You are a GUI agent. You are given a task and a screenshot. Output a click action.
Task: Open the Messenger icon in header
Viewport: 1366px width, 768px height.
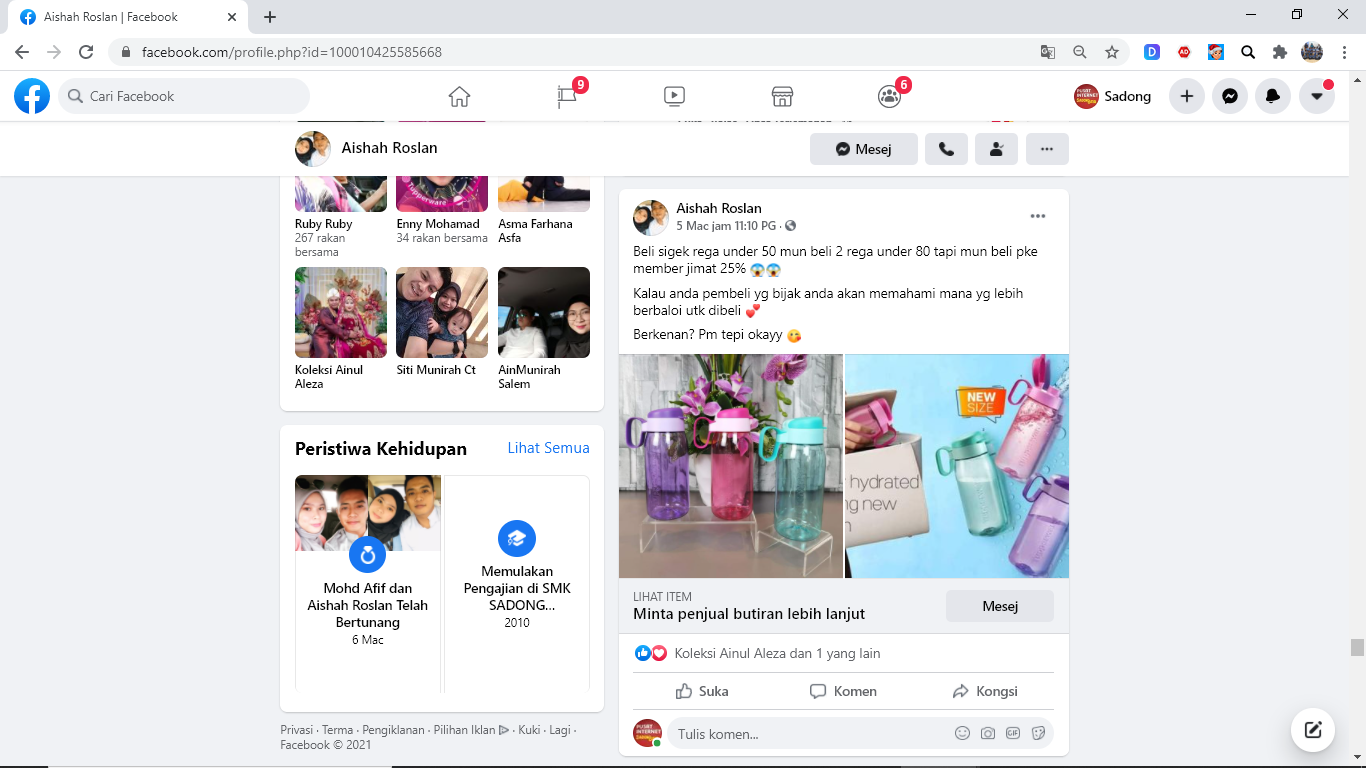(x=1230, y=96)
